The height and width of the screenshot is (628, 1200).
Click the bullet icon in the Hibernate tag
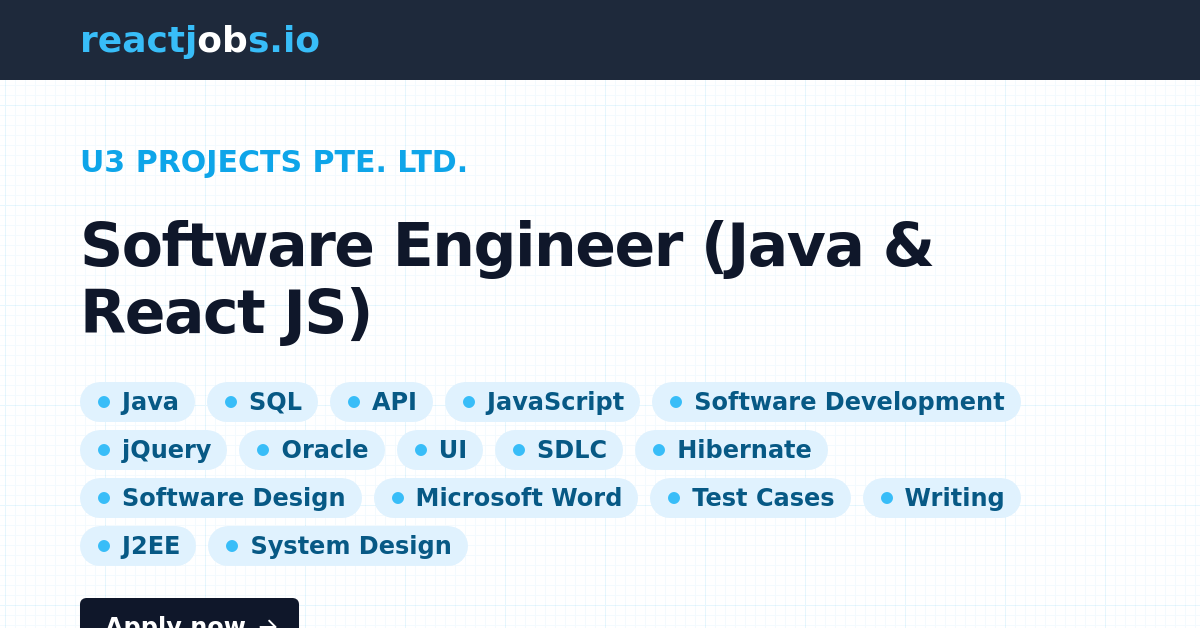(x=659, y=449)
